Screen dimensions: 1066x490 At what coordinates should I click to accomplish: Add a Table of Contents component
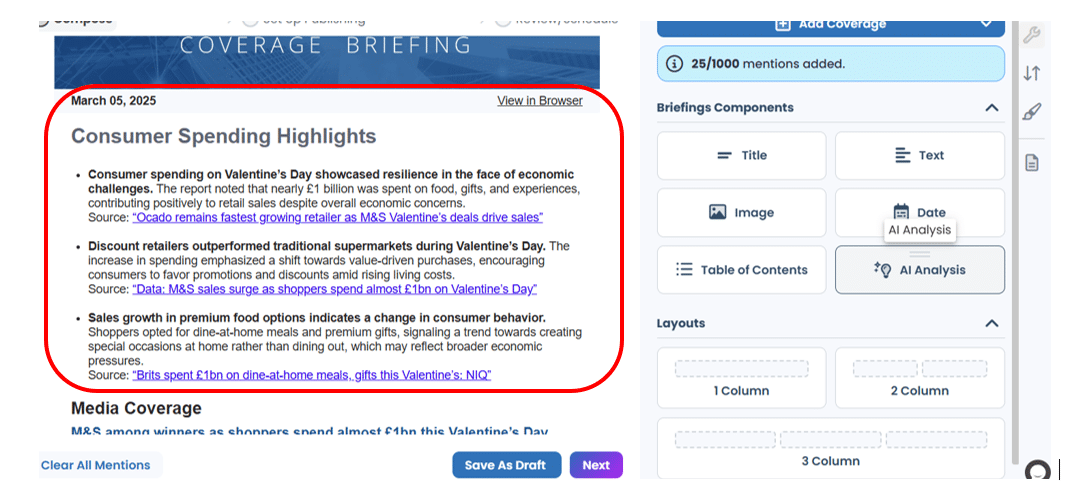point(741,270)
